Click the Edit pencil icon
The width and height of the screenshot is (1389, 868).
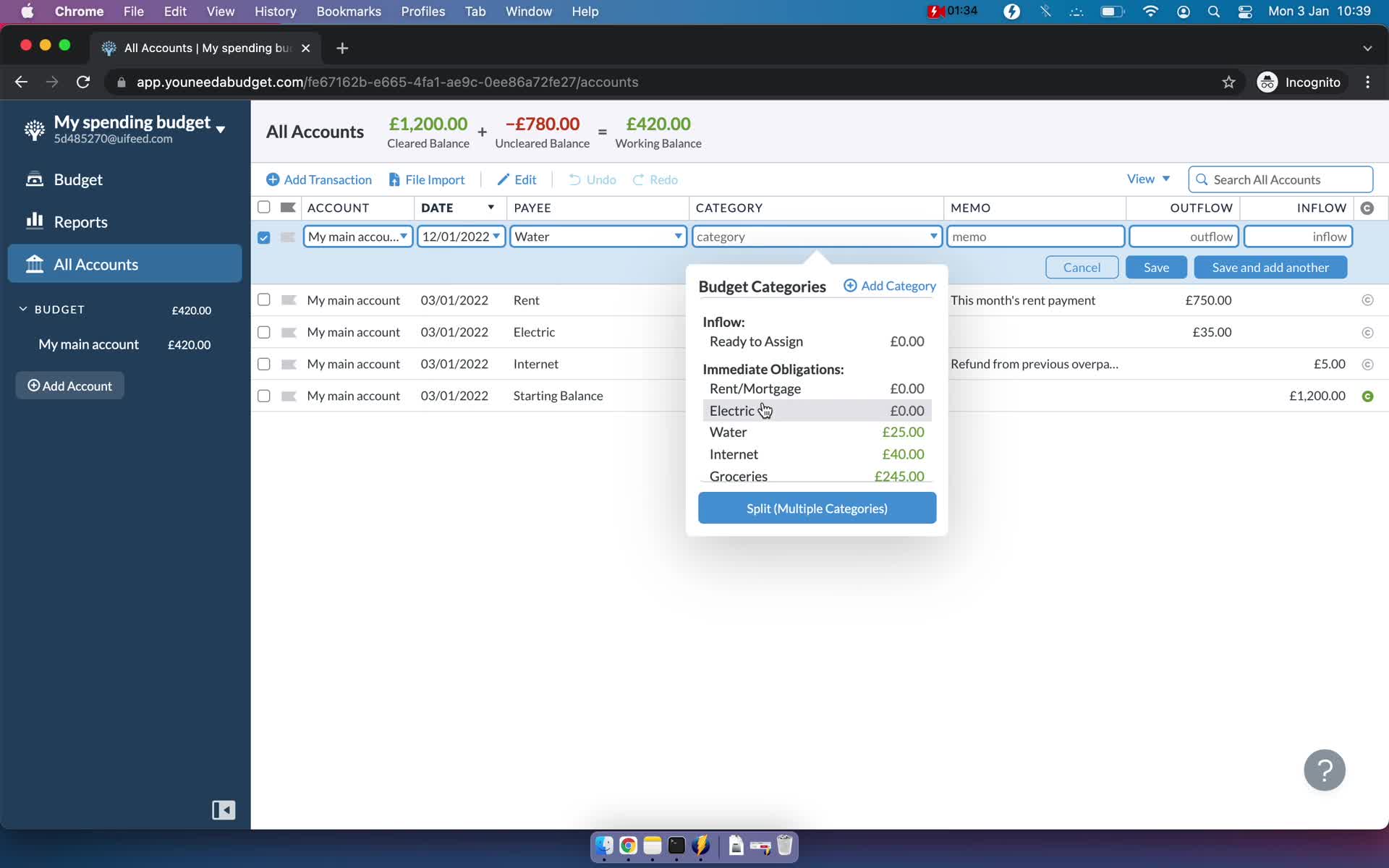[x=503, y=179]
